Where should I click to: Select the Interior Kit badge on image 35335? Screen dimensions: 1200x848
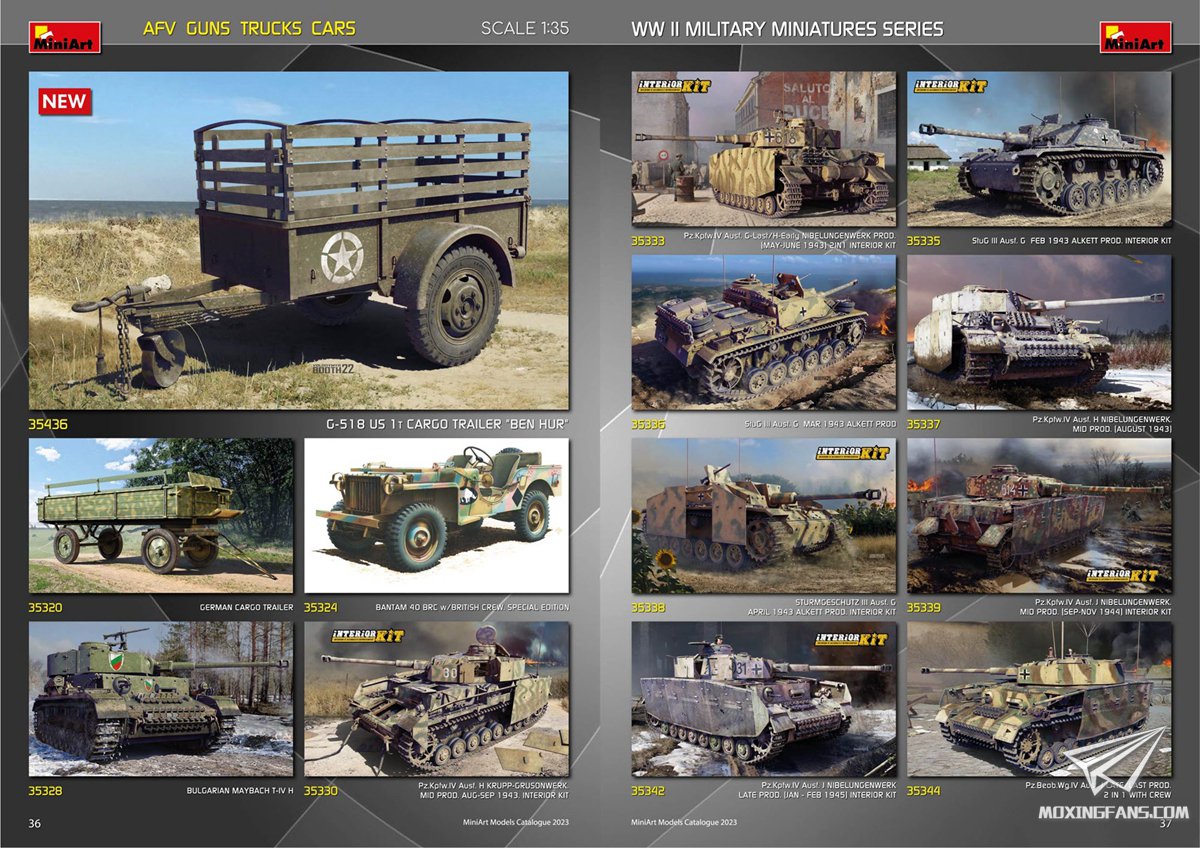coord(950,86)
